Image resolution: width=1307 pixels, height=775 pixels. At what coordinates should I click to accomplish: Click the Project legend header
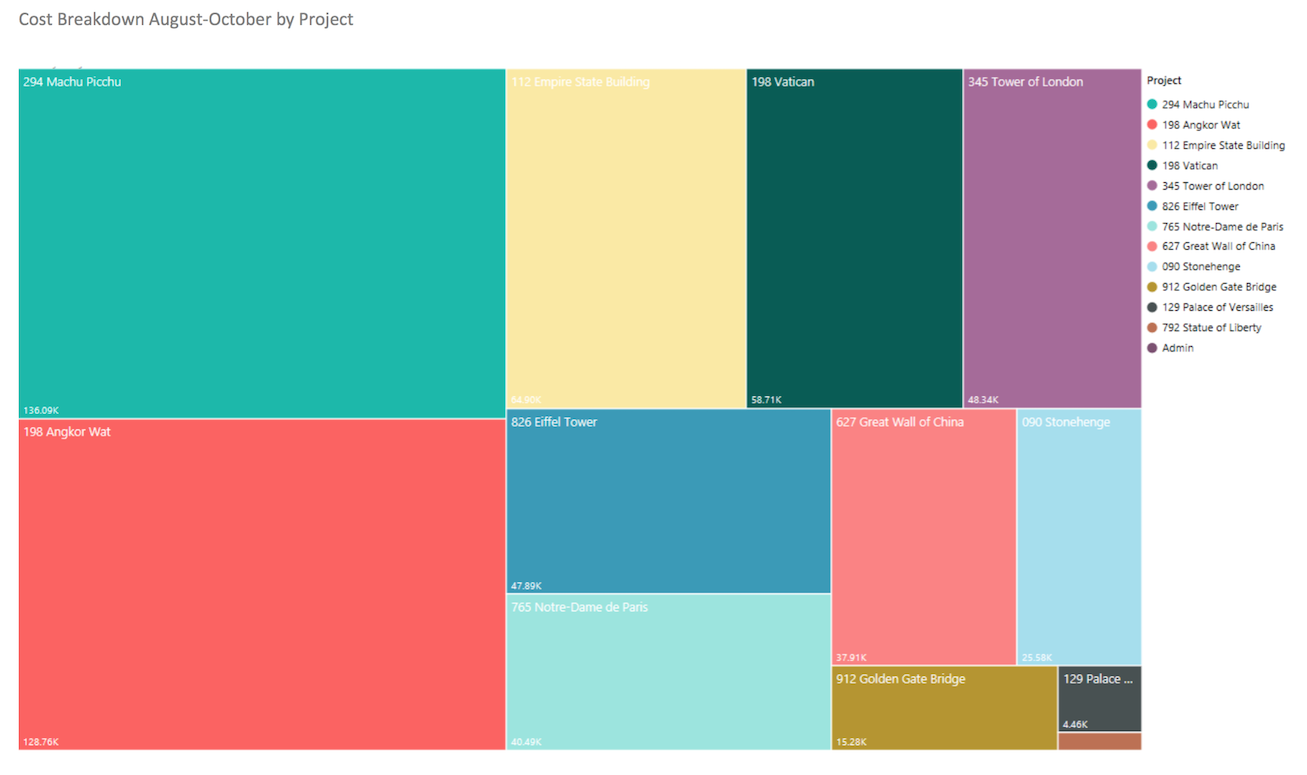pyautogui.click(x=1164, y=81)
